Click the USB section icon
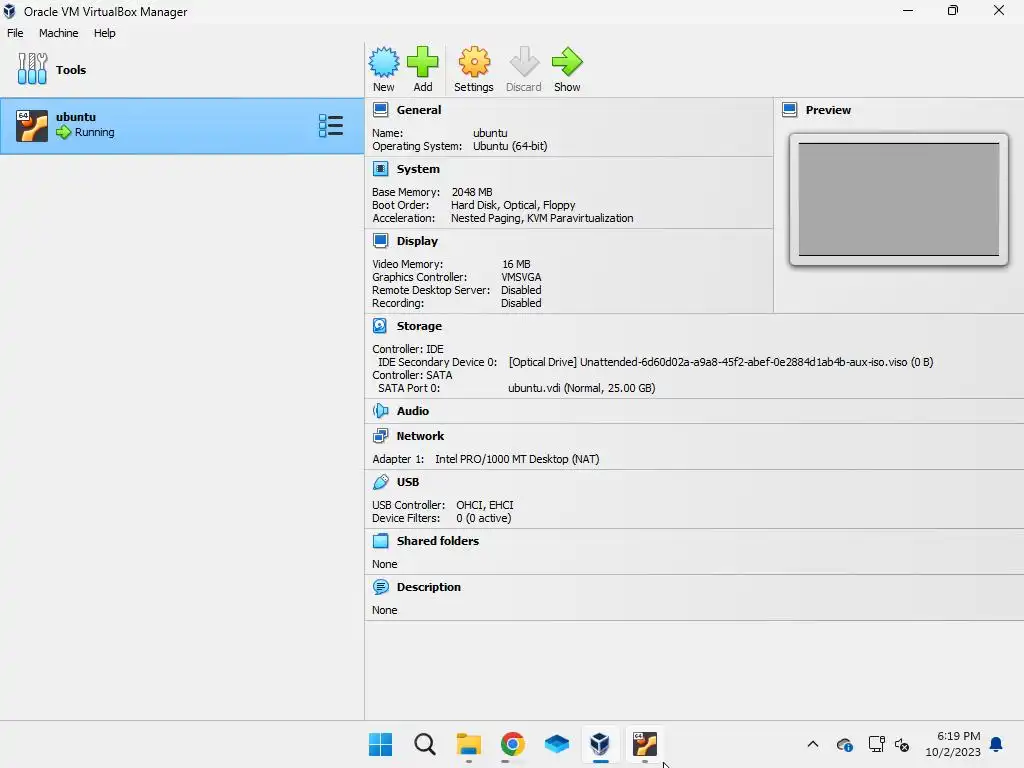Viewport: 1024px width, 768px height. pyautogui.click(x=380, y=481)
